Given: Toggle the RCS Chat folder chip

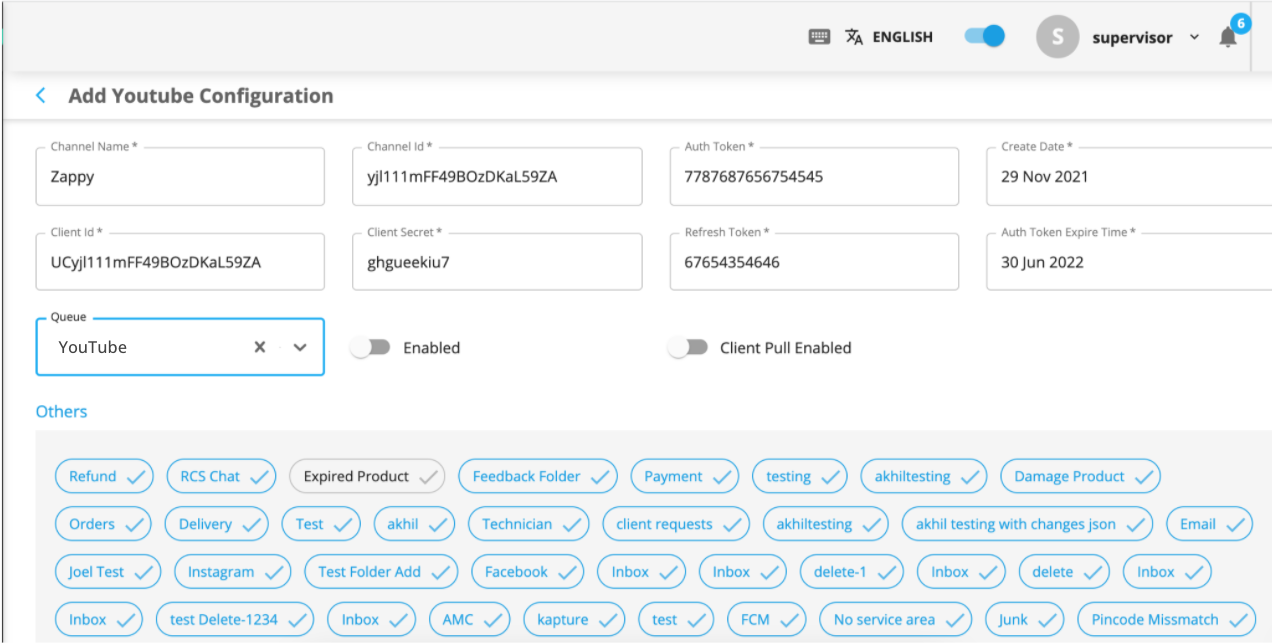Looking at the screenshot, I should click(221, 476).
